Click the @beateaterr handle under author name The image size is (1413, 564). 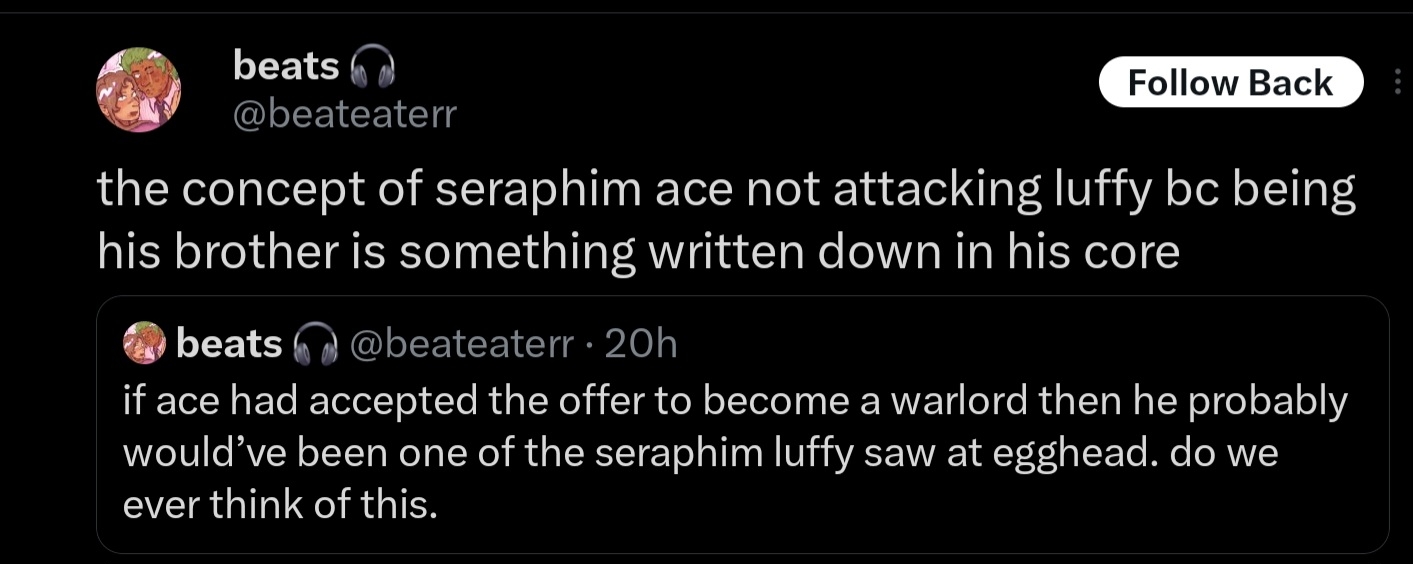pos(343,116)
